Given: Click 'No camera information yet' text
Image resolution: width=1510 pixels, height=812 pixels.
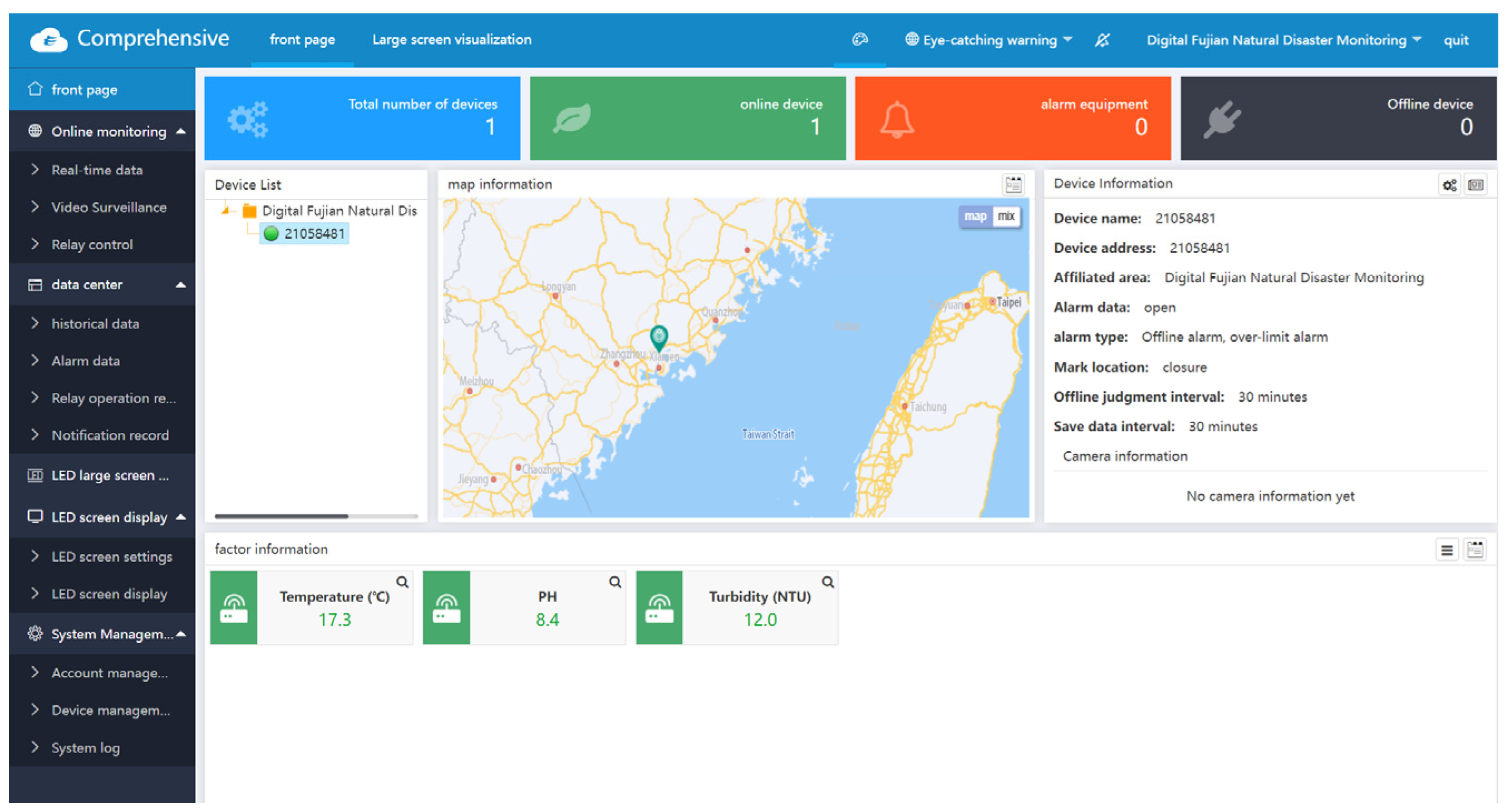Looking at the screenshot, I should click(x=1270, y=496).
